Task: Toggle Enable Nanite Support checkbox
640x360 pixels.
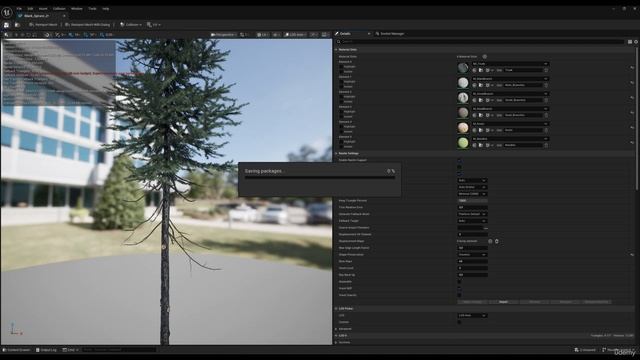Action: [x=459, y=160]
